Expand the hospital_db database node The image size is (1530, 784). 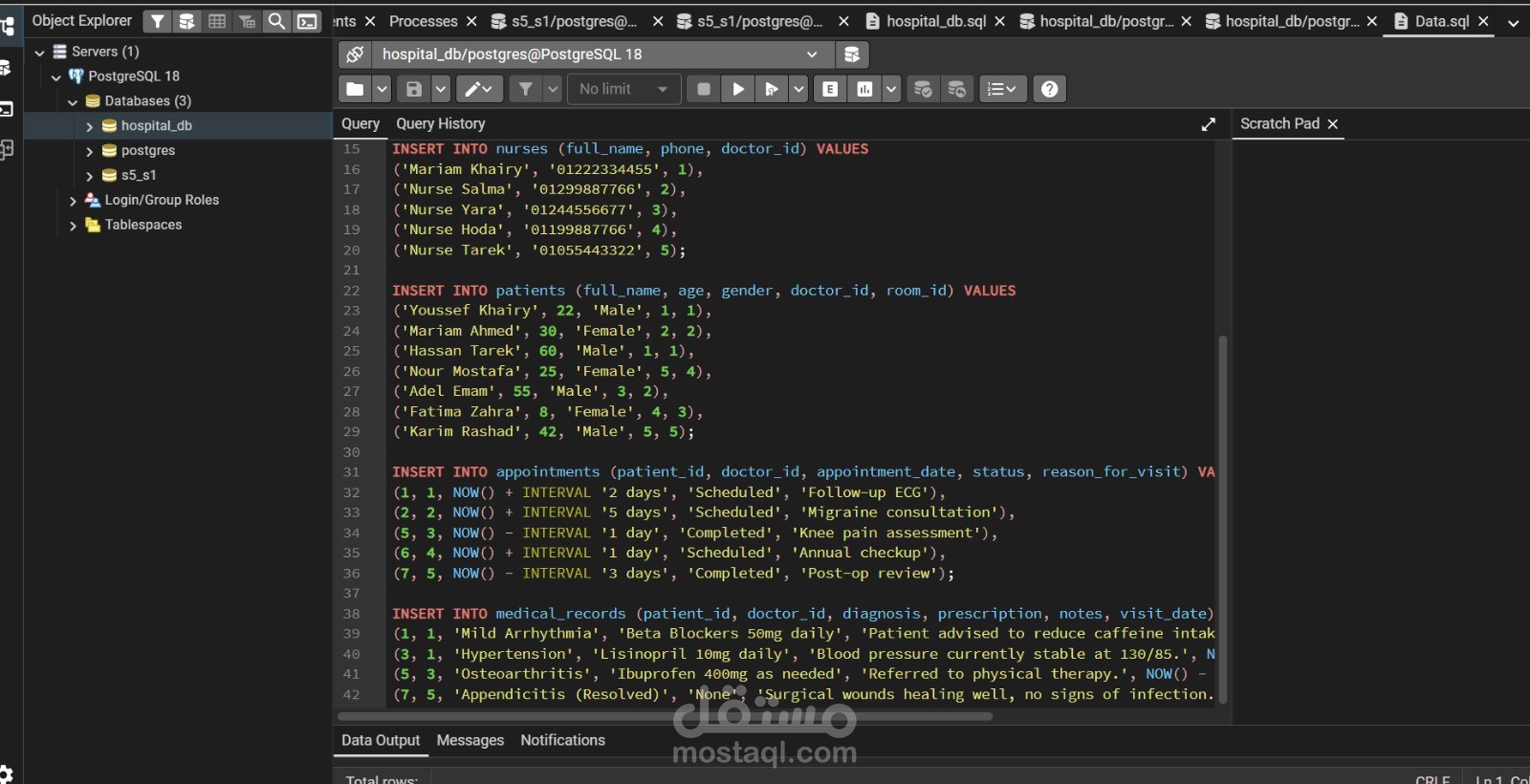tap(89, 126)
